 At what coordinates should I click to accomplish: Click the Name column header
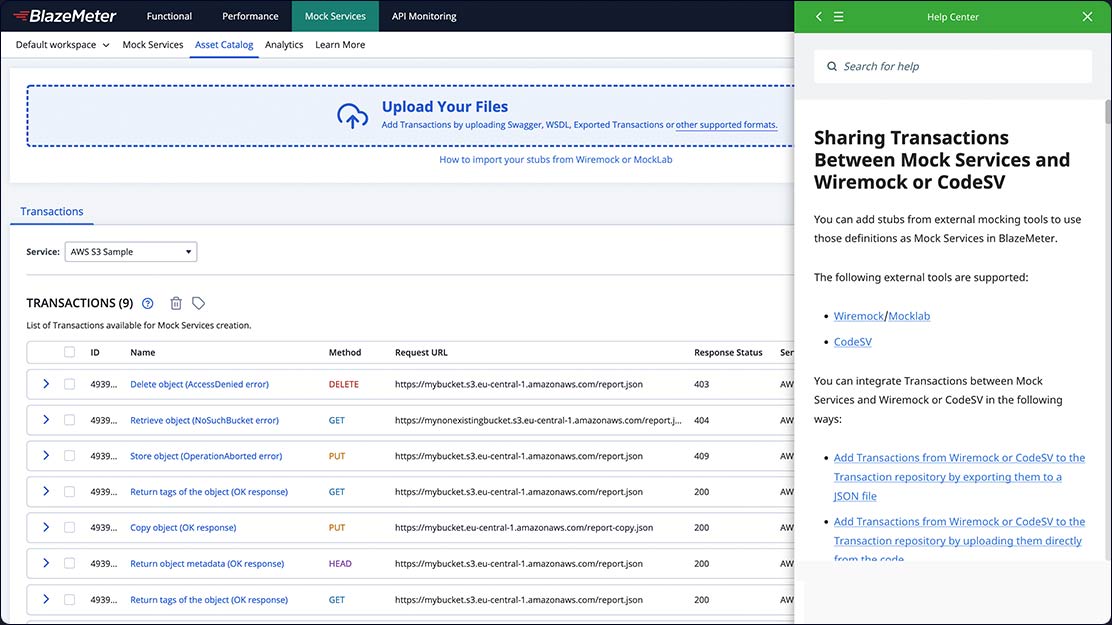coord(143,352)
